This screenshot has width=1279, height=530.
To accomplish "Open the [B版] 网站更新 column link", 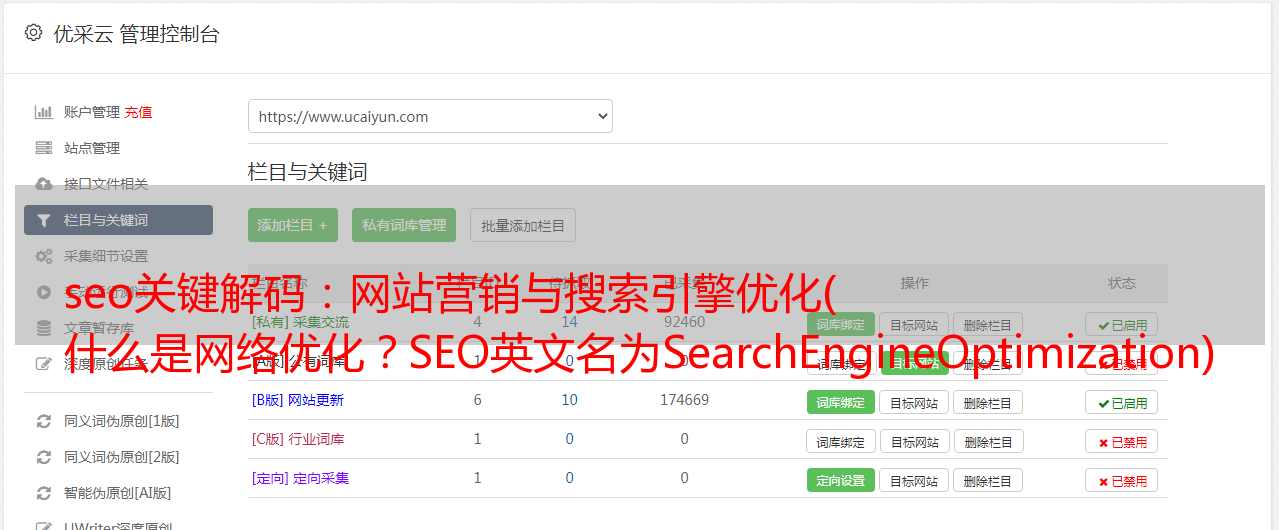I will (x=297, y=400).
